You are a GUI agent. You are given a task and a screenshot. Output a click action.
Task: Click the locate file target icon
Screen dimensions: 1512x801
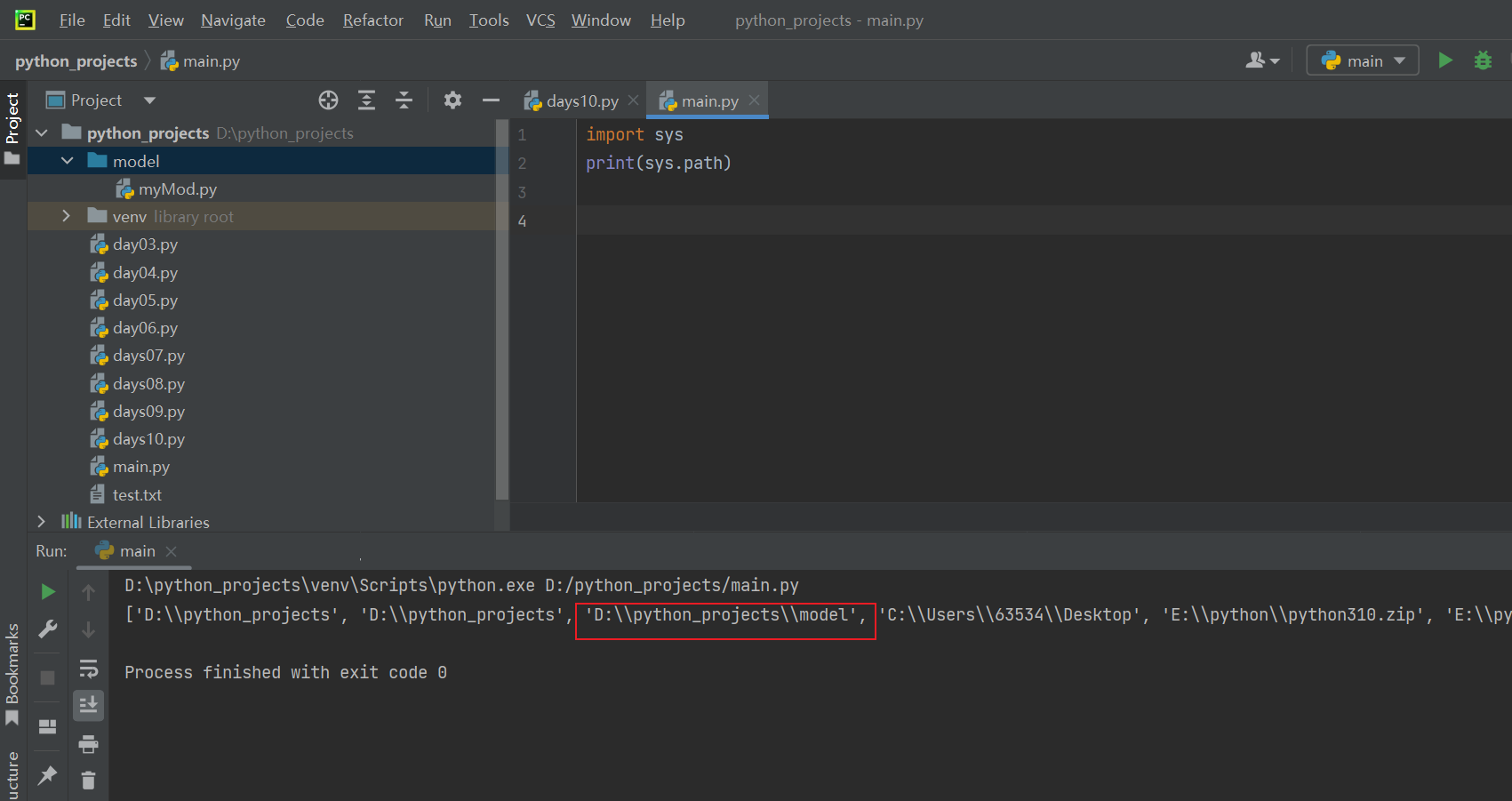(x=328, y=100)
